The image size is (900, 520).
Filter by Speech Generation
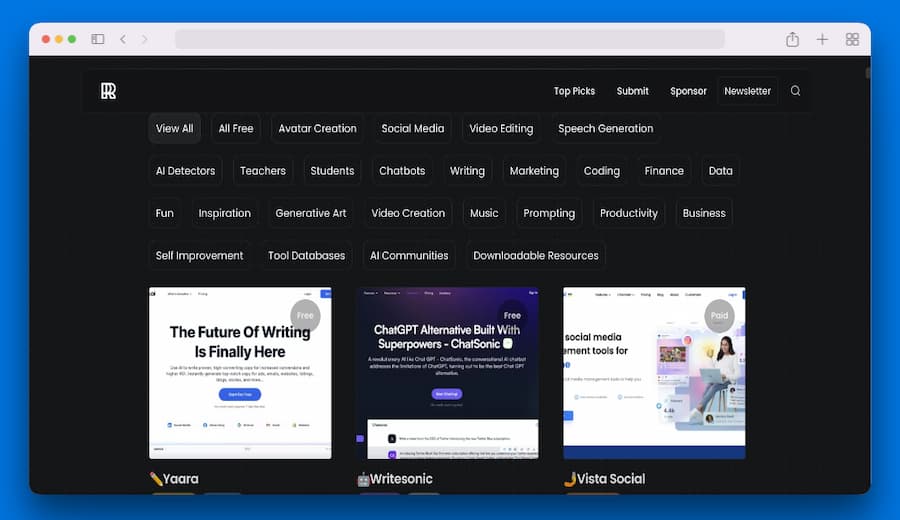click(x=606, y=129)
